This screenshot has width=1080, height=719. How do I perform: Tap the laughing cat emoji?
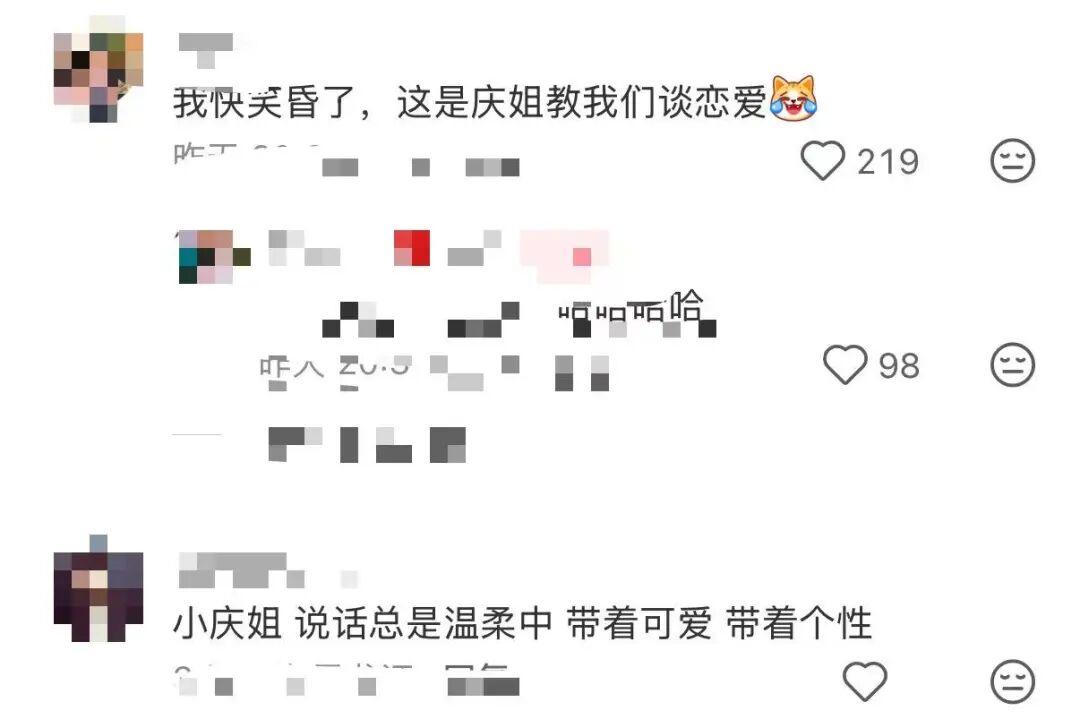pyautogui.click(x=793, y=98)
